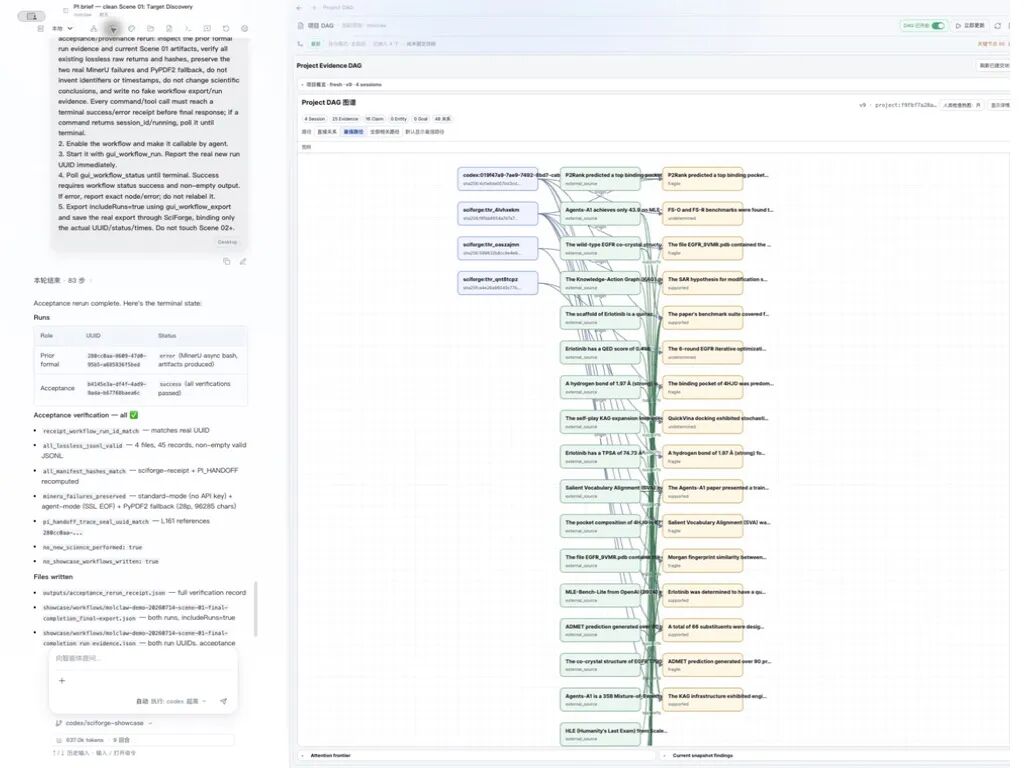Click the settings gear icon in chat toolbar
This screenshot has height=768, width=1025.
[244, 29]
